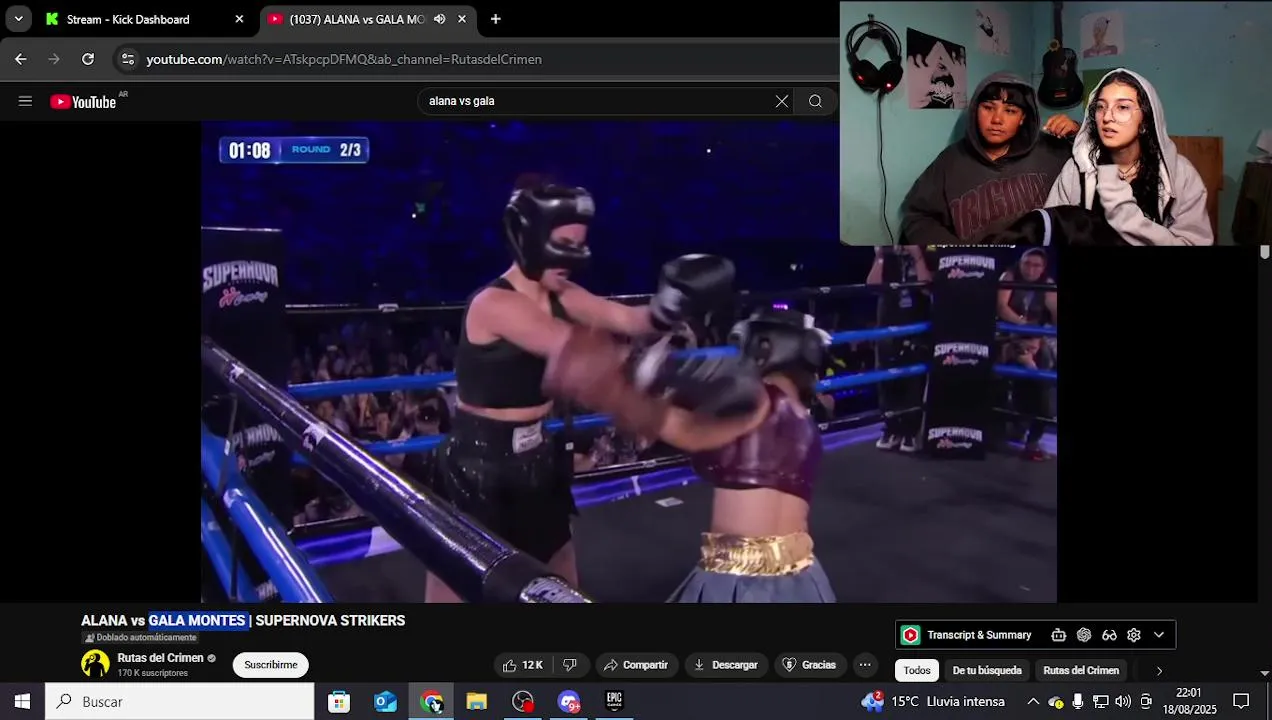Open a new browser tab
This screenshot has height=720, width=1272.
495,19
